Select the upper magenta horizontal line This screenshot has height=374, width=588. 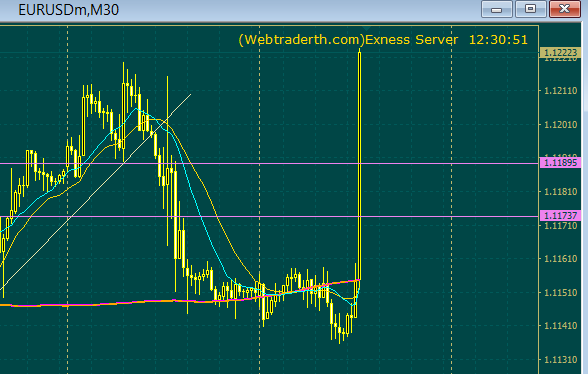pyautogui.click(x=262, y=164)
